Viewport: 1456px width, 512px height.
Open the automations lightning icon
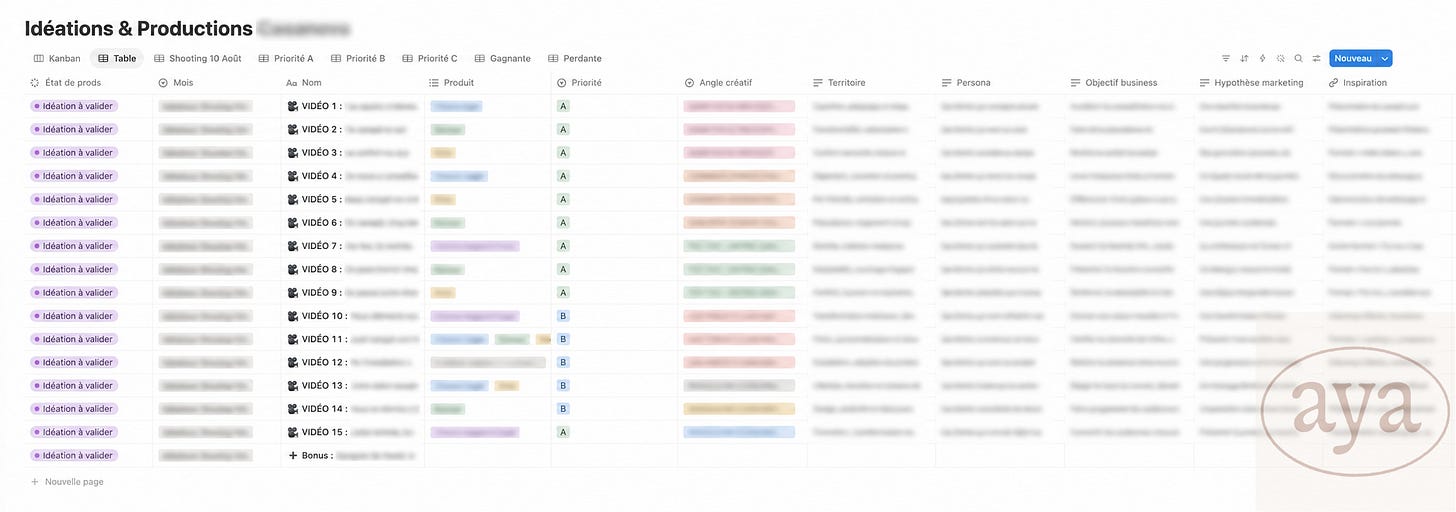1262,58
